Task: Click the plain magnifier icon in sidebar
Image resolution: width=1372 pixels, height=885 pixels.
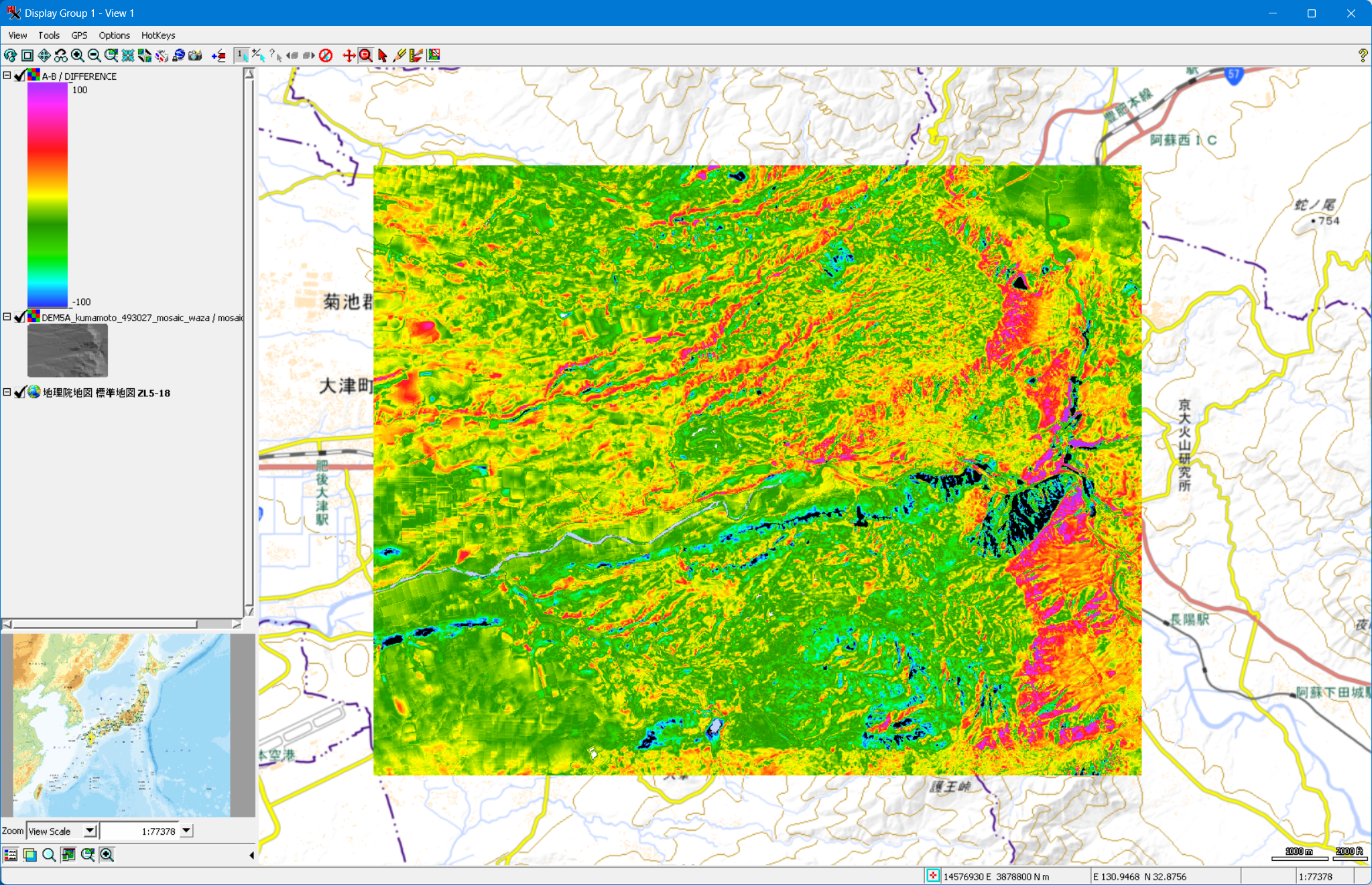Action: tap(49, 854)
